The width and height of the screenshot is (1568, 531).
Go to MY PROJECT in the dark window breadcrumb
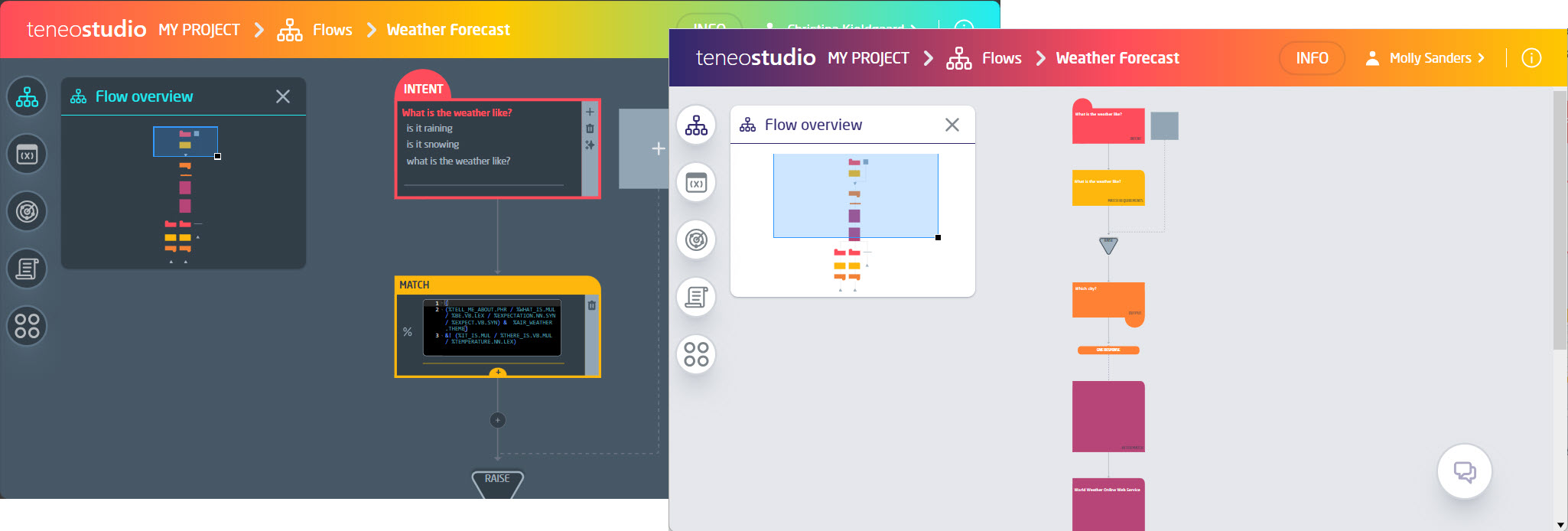(x=199, y=30)
